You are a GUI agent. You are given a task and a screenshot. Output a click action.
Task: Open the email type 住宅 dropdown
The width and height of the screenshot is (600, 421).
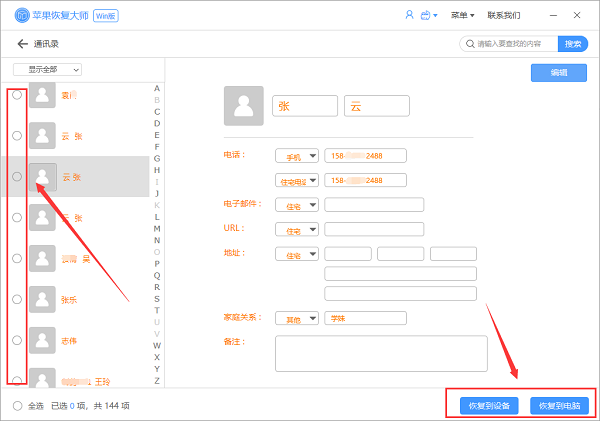[x=297, y=205]
